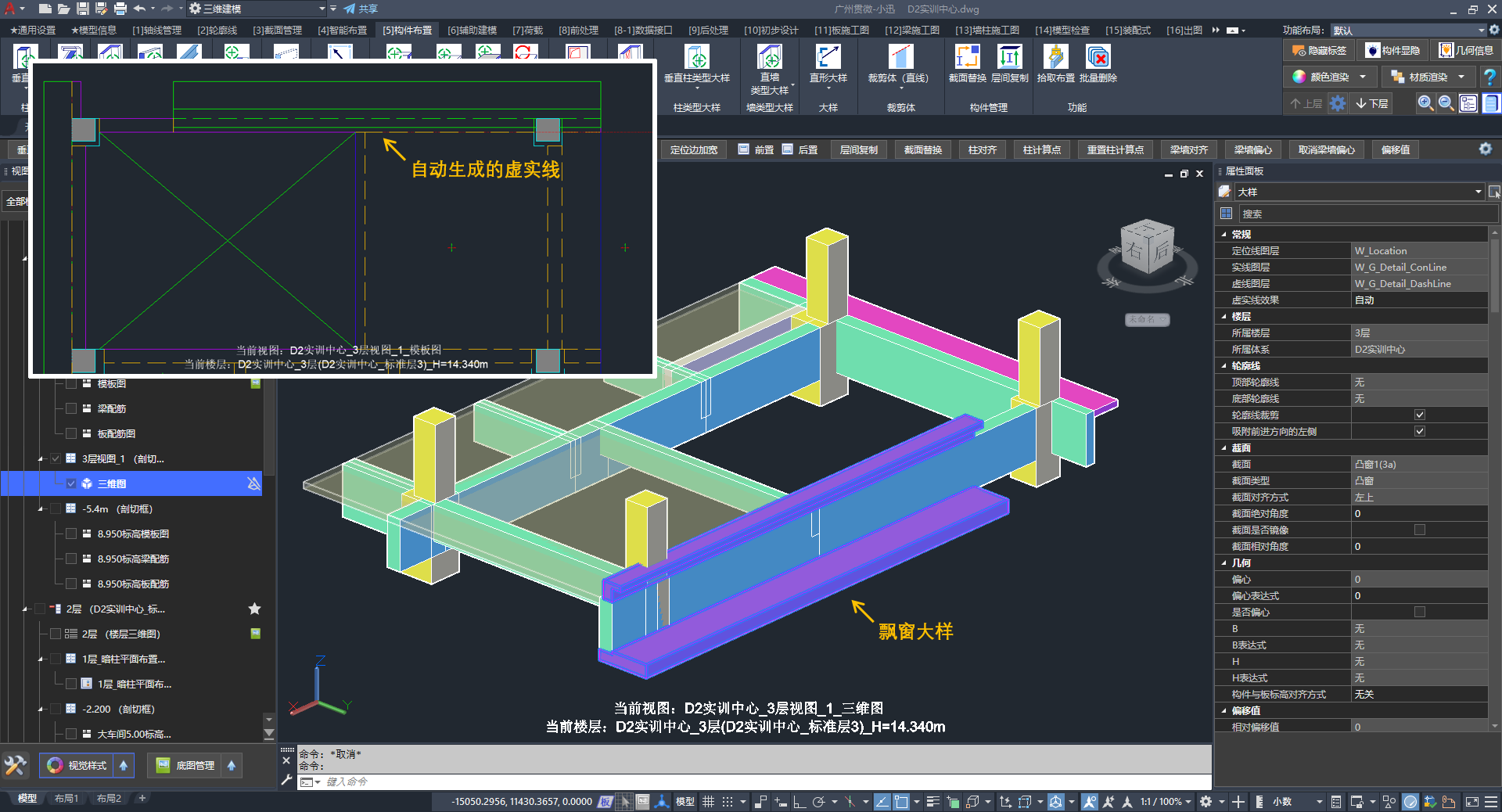Open the gear settings between 上层 and 下层
Screen dimensions: 1502x812
pos(1338,103)
